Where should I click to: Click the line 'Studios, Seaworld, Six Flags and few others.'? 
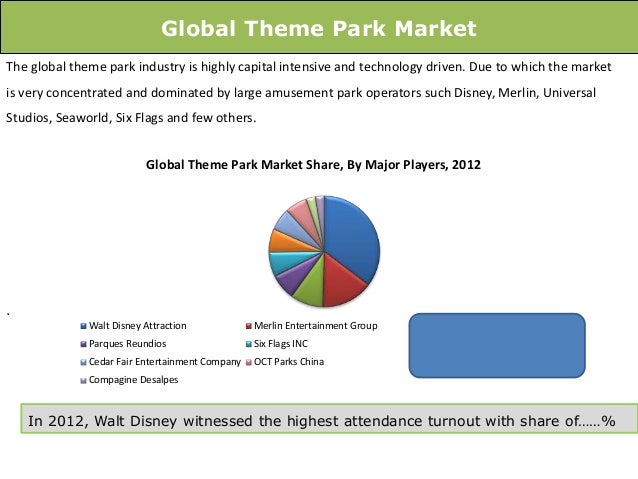131,118
